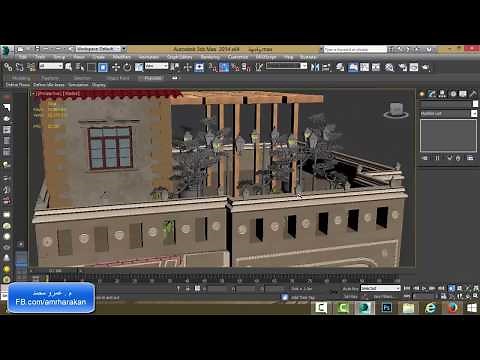Click Add Time Tag in status bar
Screen dimensions: 480x360
pos(303,297)
